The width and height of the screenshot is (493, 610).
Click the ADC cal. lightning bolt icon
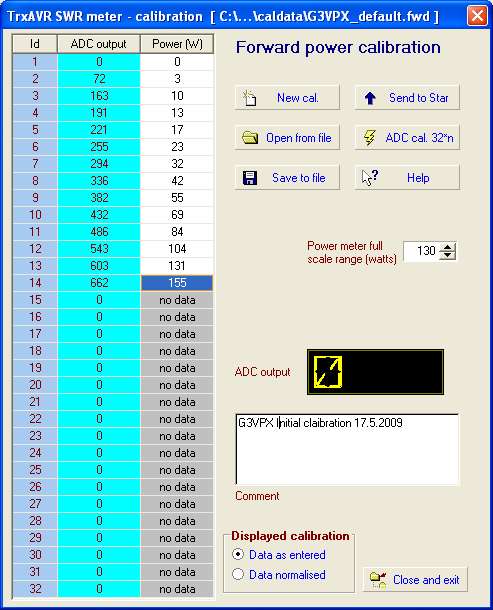coord(369,138)
